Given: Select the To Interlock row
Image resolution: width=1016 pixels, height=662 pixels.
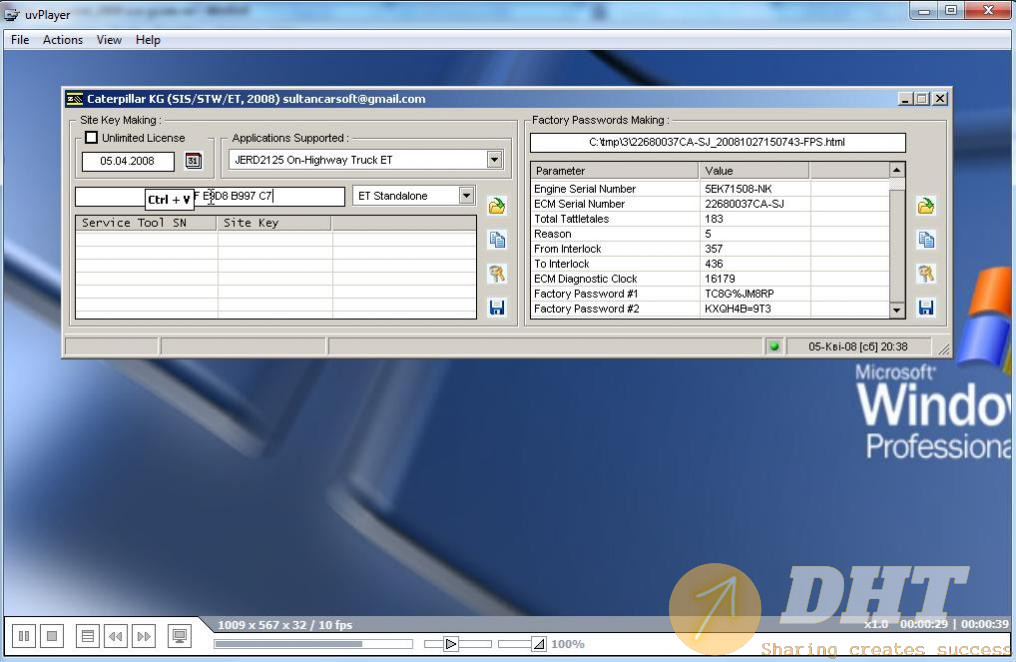Looking at the screenshot, I should [710, 264].
